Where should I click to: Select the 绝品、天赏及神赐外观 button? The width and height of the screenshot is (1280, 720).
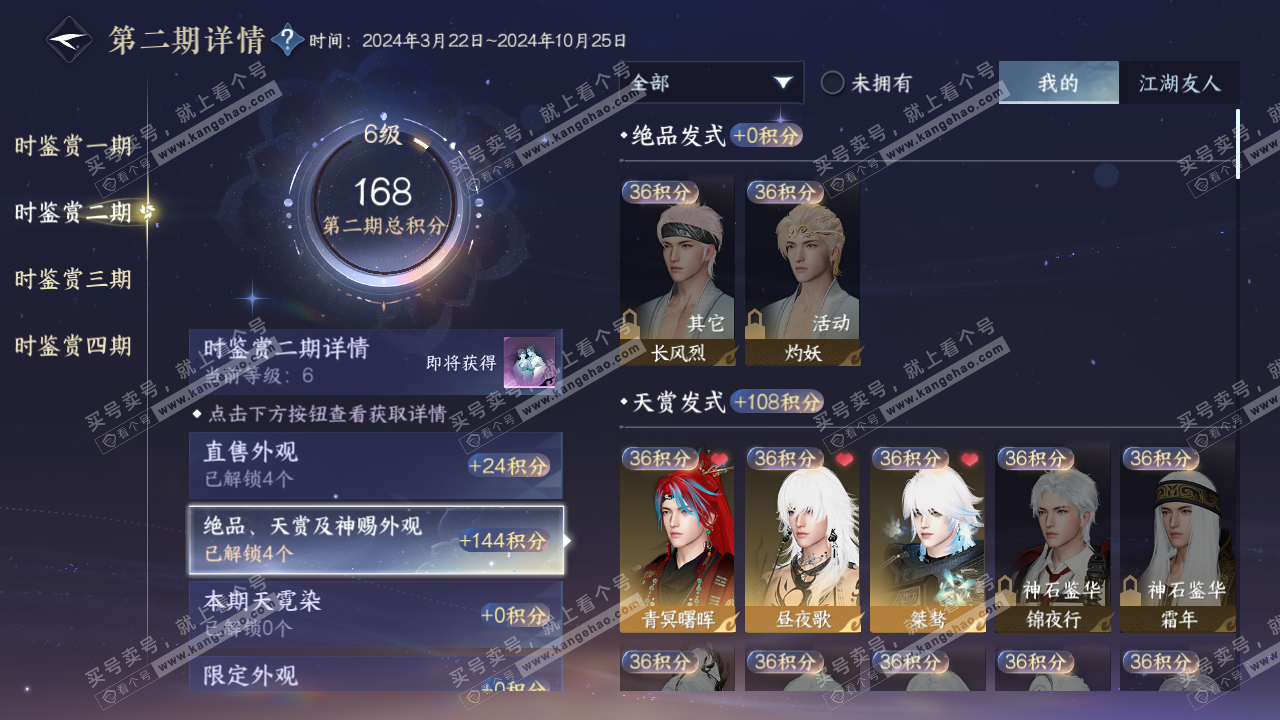pos(376,540)
